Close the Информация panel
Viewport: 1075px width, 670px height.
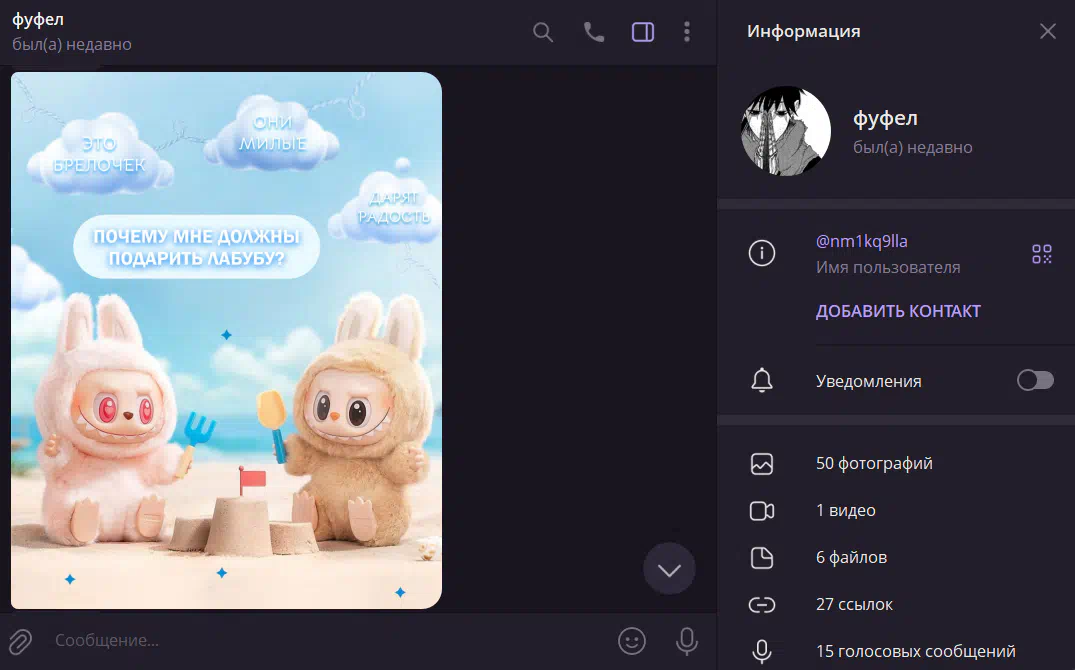click(x=1048, y=31)
